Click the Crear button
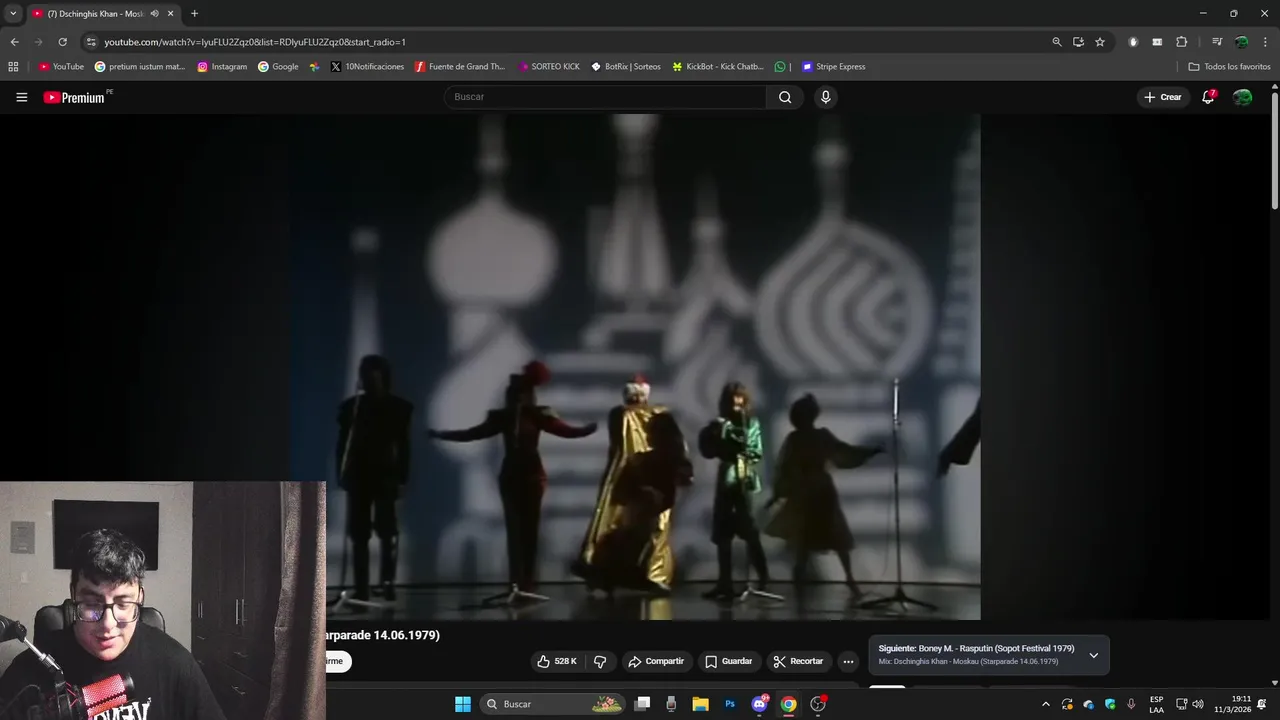 tap(1162, 97)
